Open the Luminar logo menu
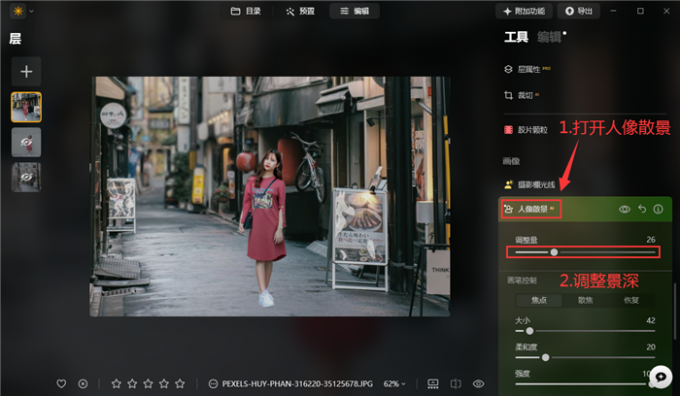This screenshot has height=396, width=680. point(18,11)
